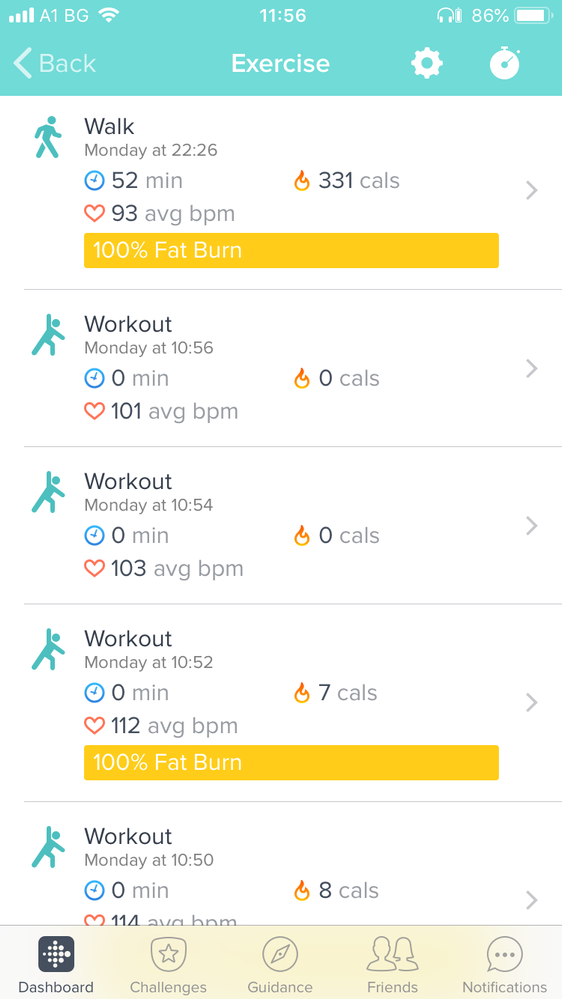This screenshot has height=999, width=562.
Task: Open the Monday 10:56 Workout chevron
Action: pos(532,369)
